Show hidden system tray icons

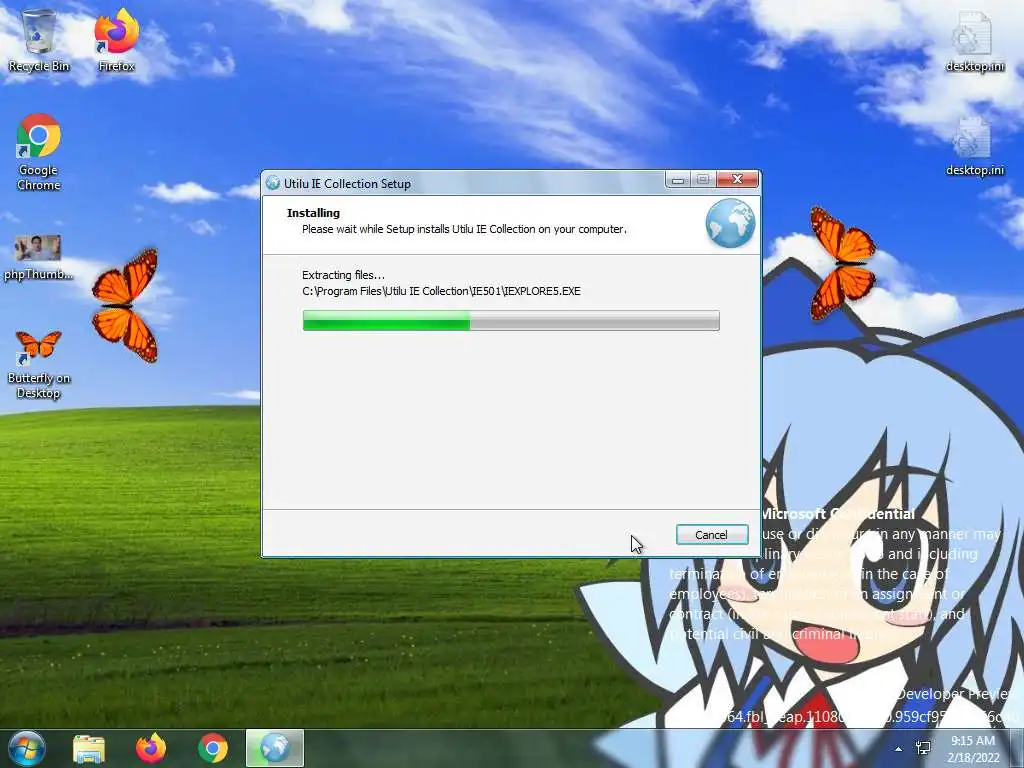[899, 749]
